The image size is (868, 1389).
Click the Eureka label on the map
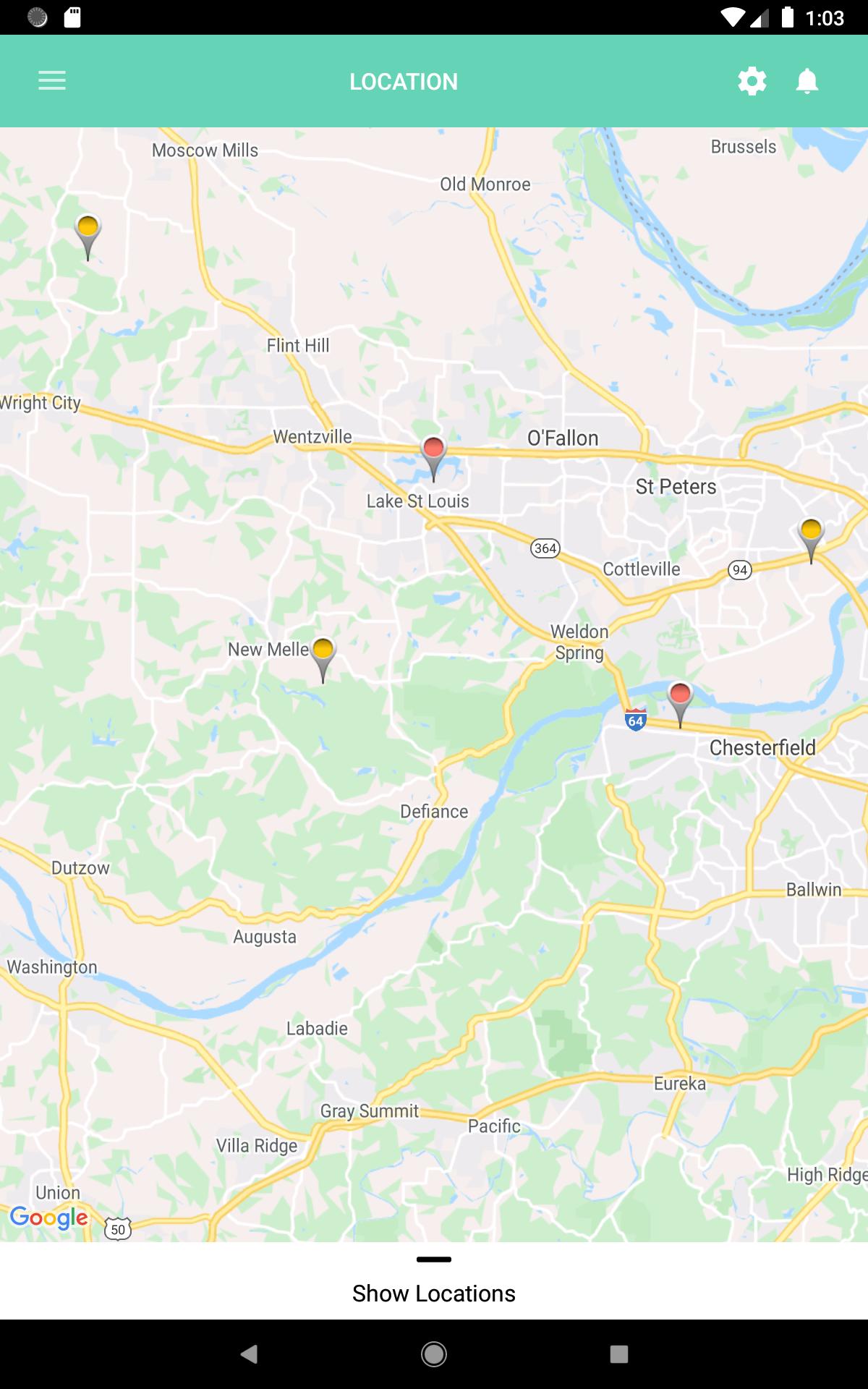[680, 1083]
